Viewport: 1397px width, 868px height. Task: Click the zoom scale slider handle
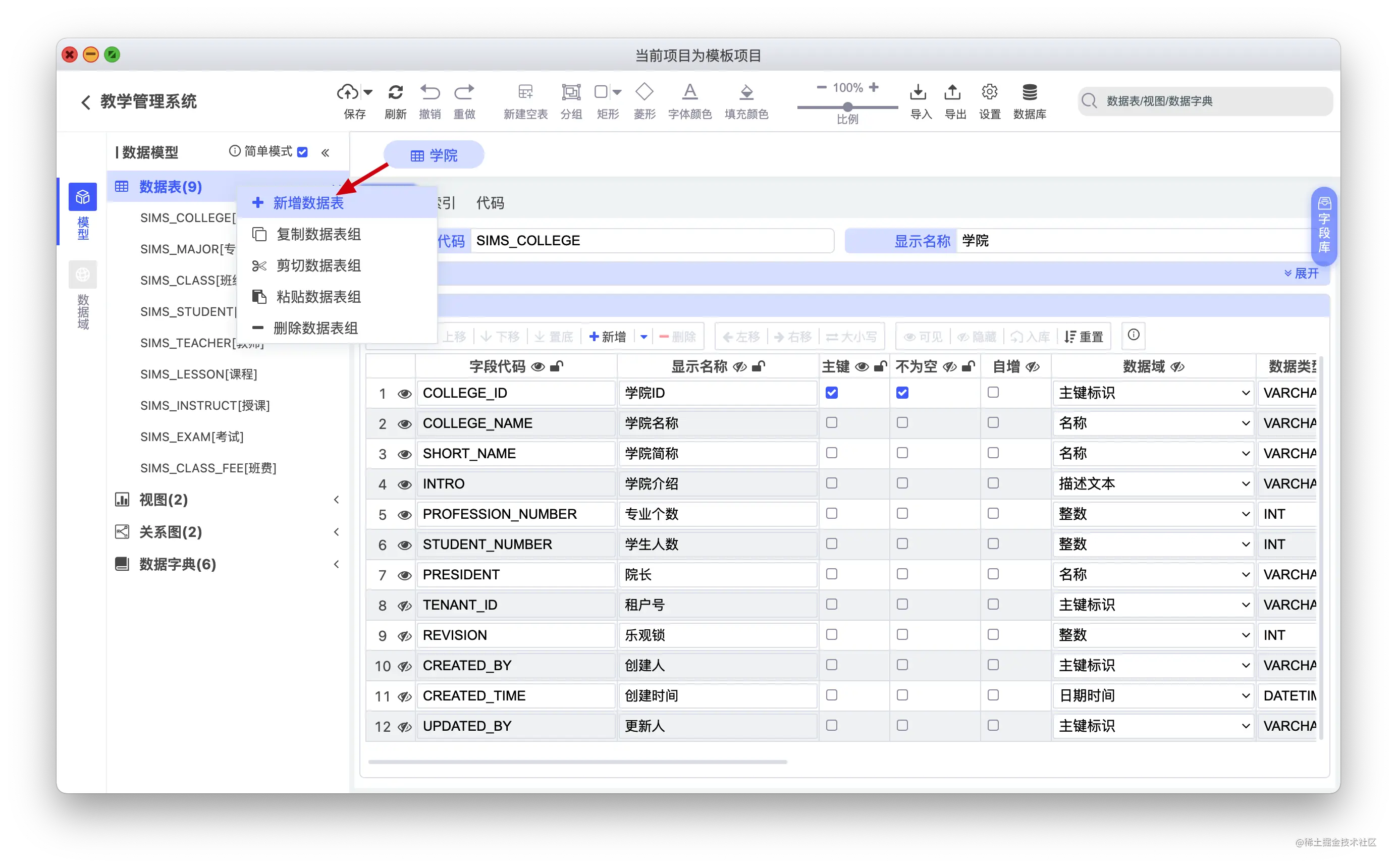pos(847,107)
